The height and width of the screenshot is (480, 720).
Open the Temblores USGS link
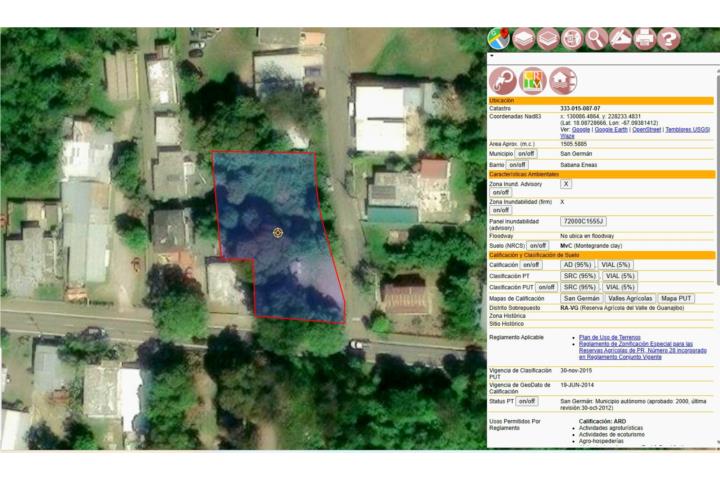pos(687,129)
